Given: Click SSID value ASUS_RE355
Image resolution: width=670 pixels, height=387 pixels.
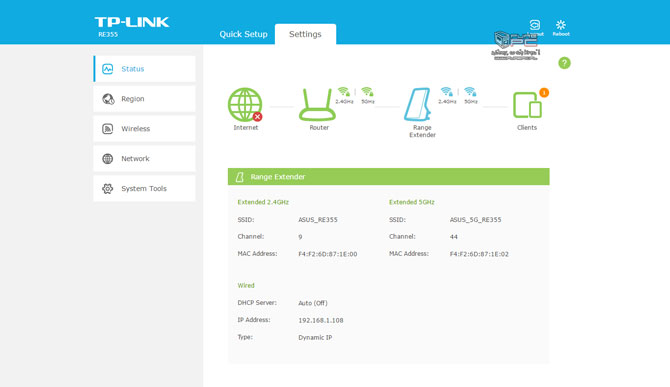Looking at the screenshot, I should click(x=318, y=220).
